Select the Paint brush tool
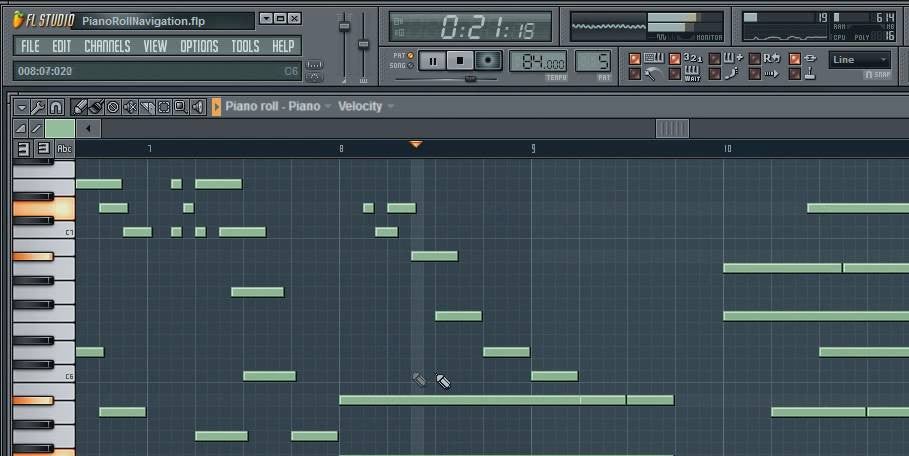The height and width of the screenshot is (456, 909). (96, 107)
